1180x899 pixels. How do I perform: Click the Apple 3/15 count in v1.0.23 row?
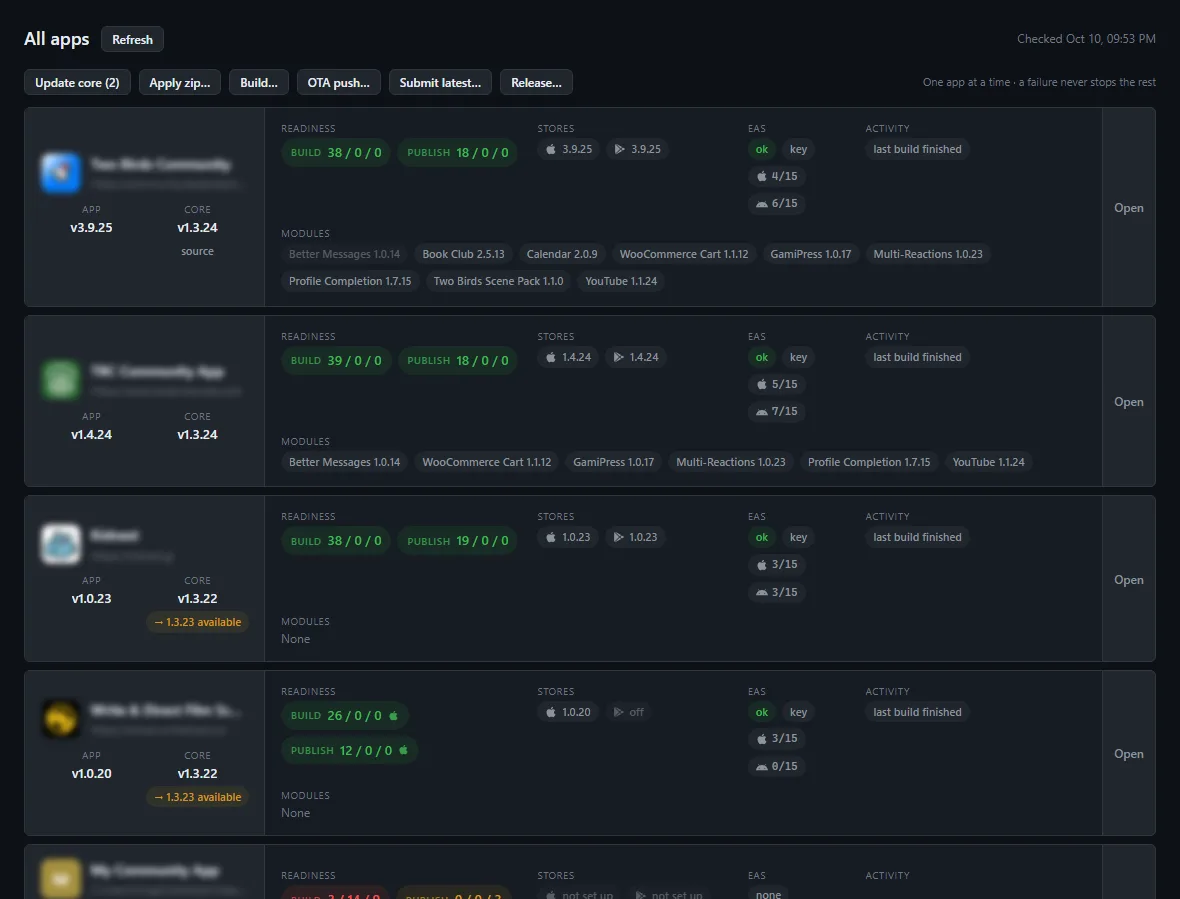[x=777, y=564]
